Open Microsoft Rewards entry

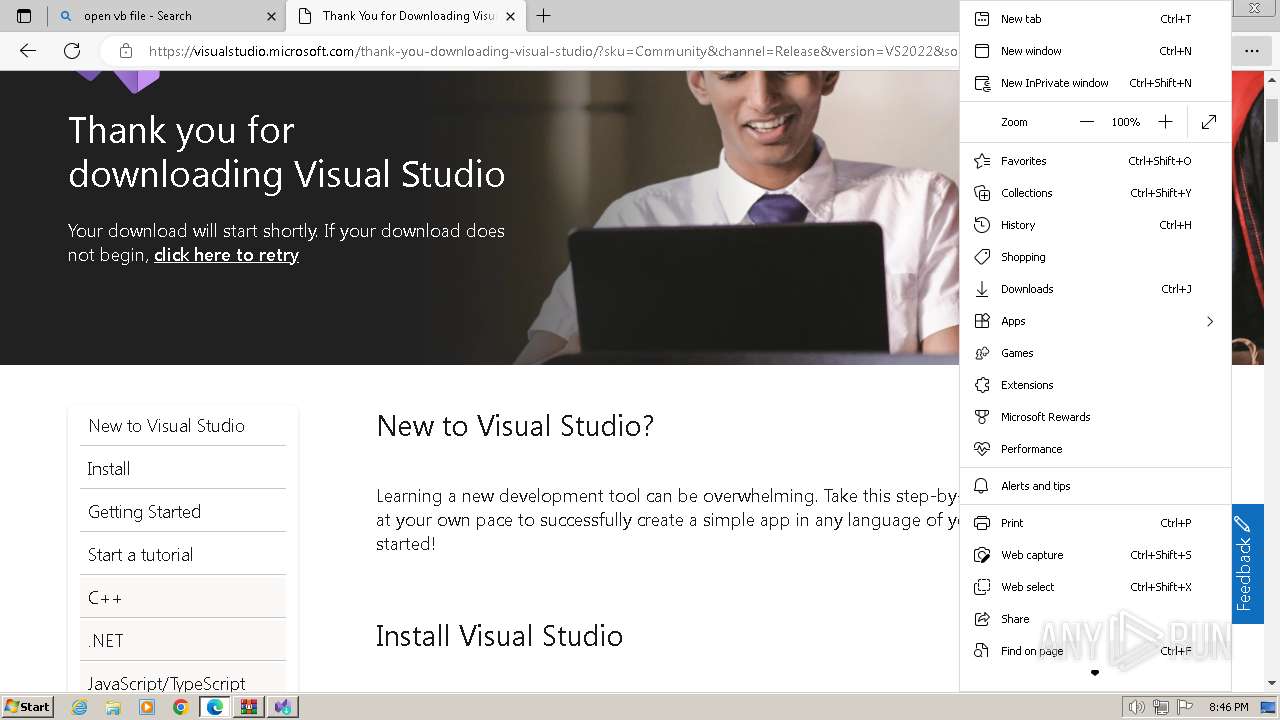pos(1095,417)
